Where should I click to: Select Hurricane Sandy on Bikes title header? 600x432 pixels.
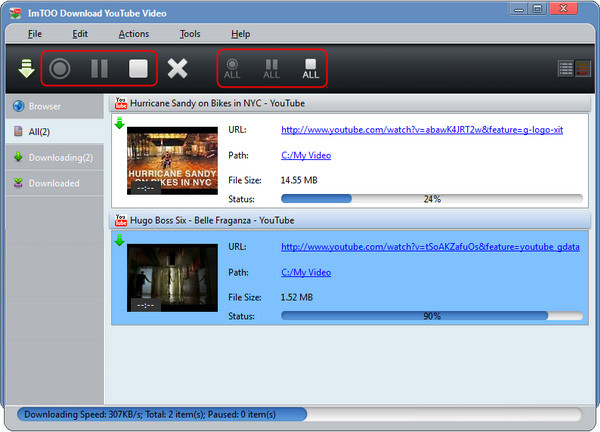click(350, 103)
